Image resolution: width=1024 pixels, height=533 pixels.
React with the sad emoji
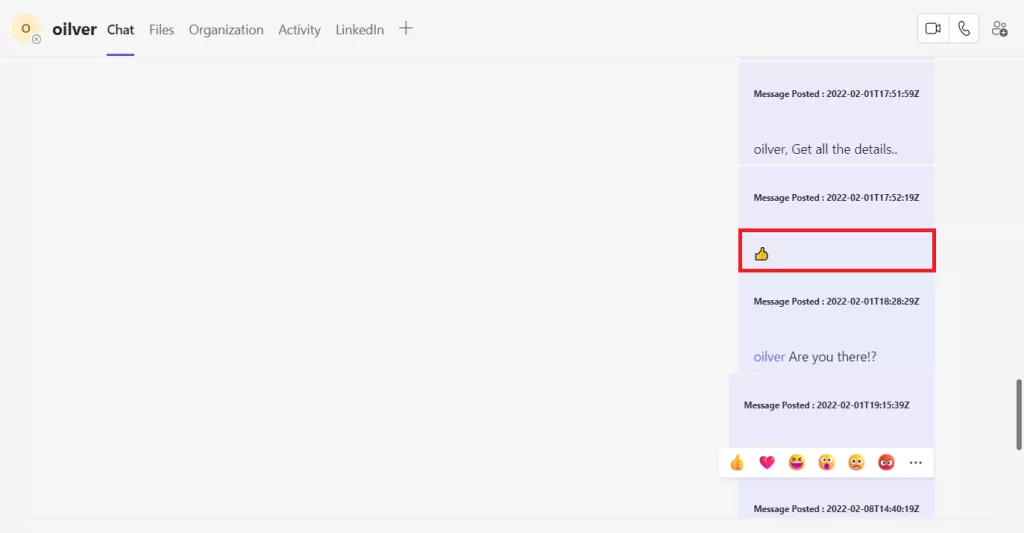(x=856, y=462)
